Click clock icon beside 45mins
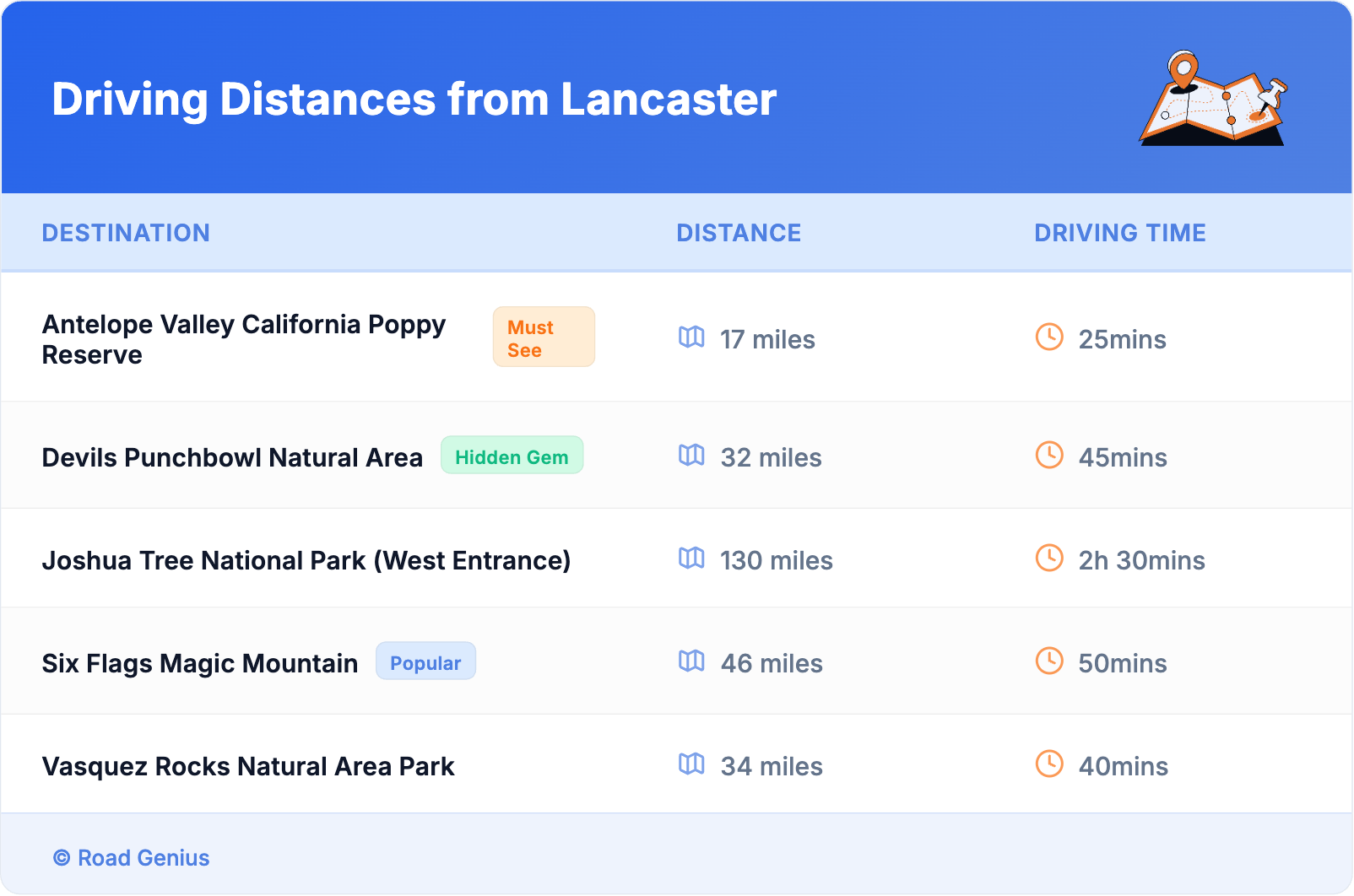This screenshot has width=1354, height=896. coord(1049,456)
